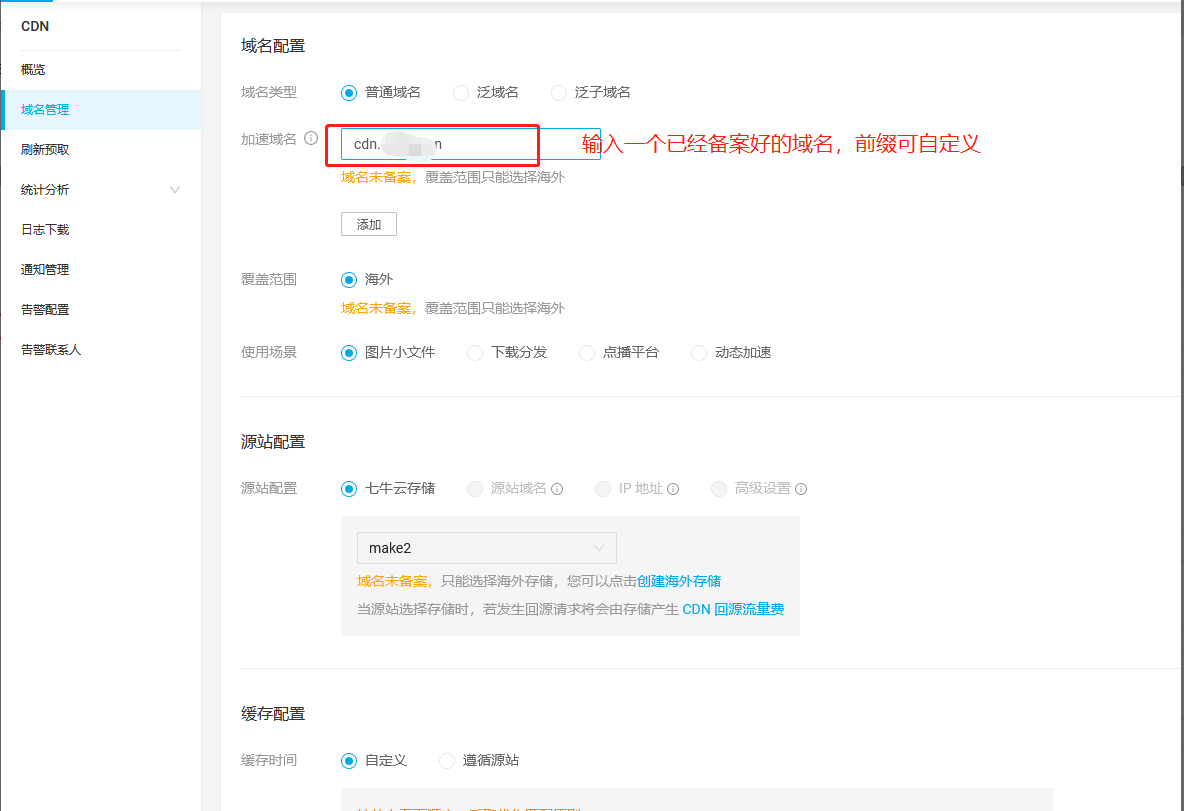Click the 域名配置 section heading

coord(273,46)
